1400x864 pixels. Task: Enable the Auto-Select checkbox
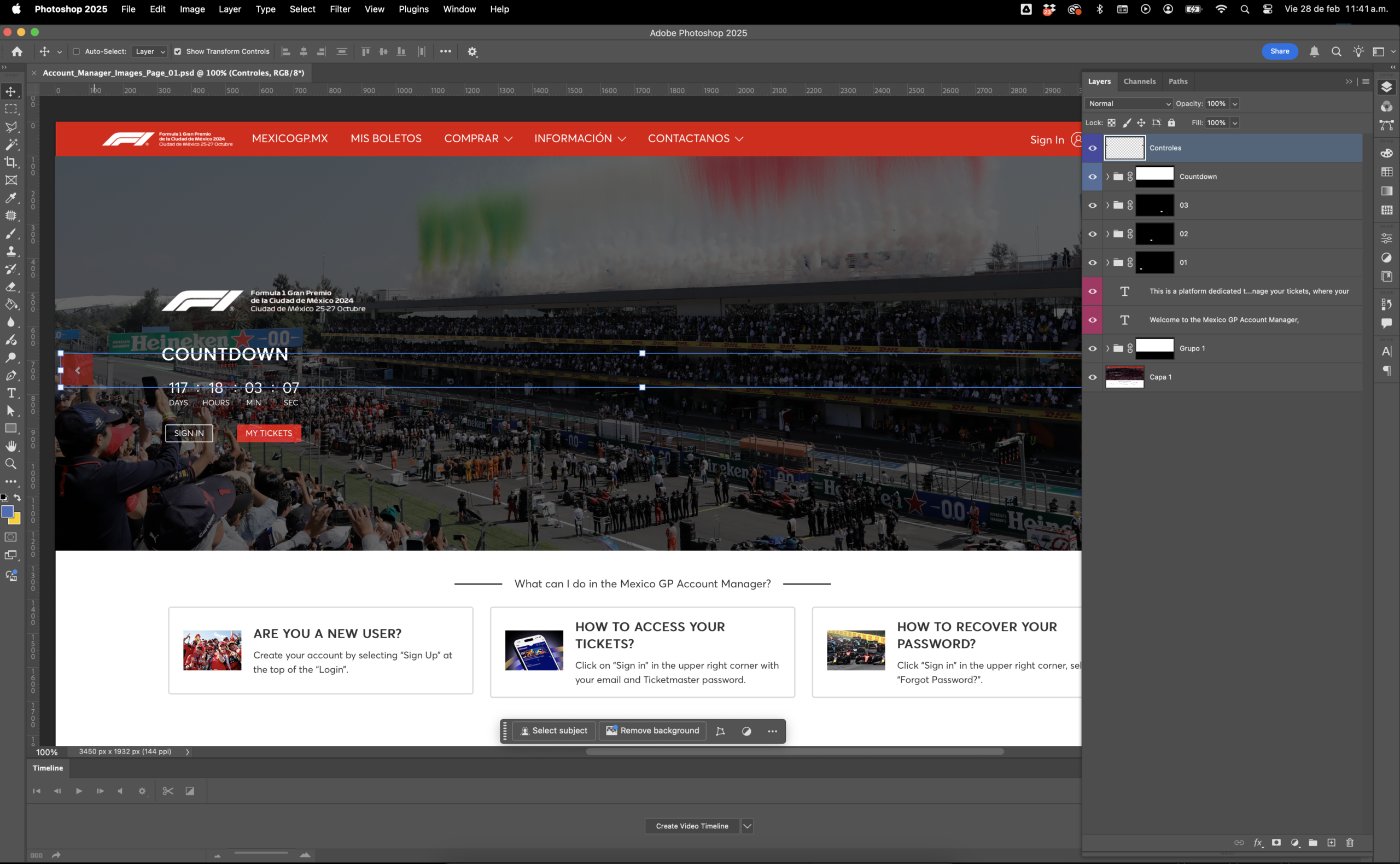pos(76,51)
